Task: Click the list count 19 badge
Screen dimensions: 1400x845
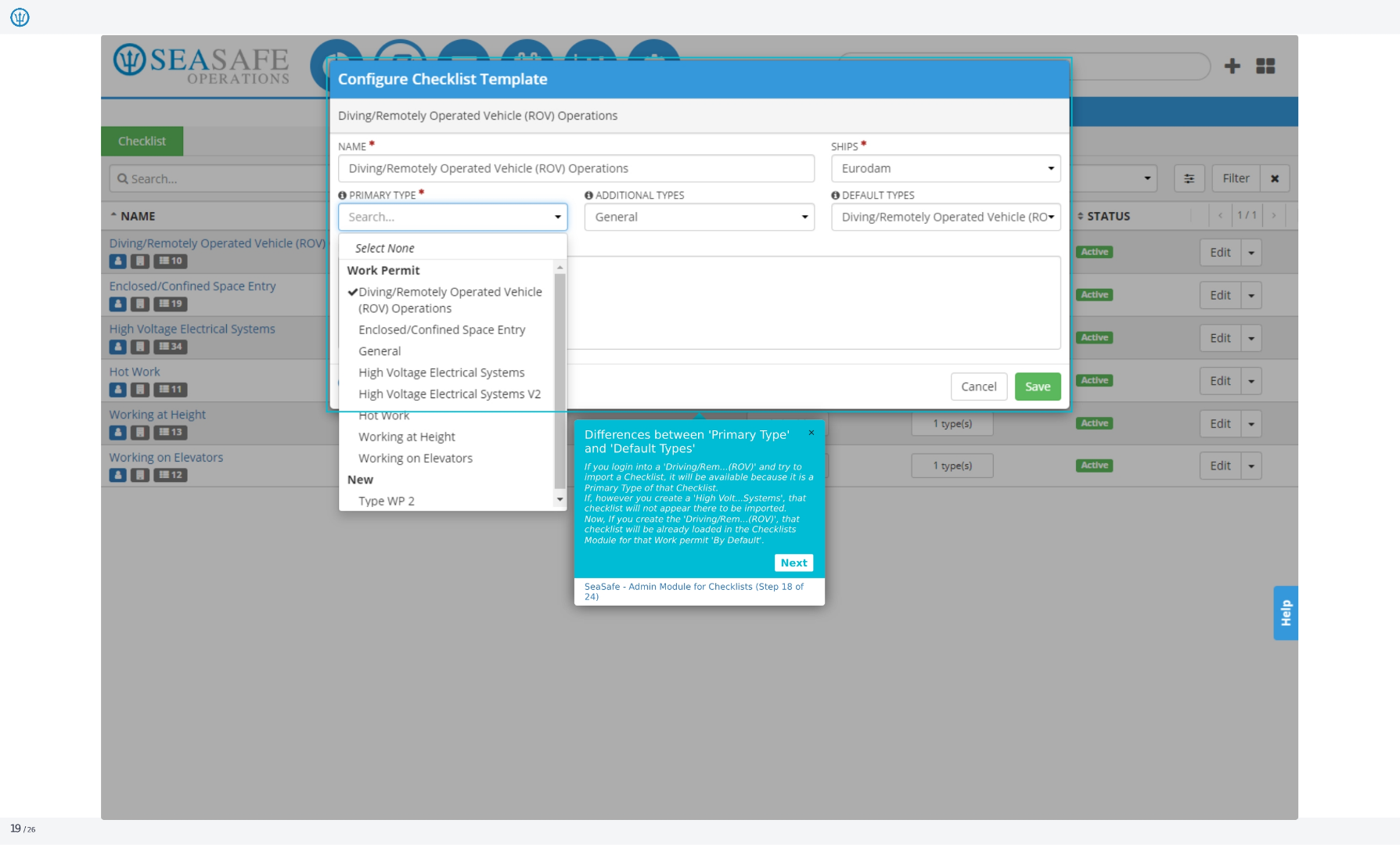Action: coord(170,304)
